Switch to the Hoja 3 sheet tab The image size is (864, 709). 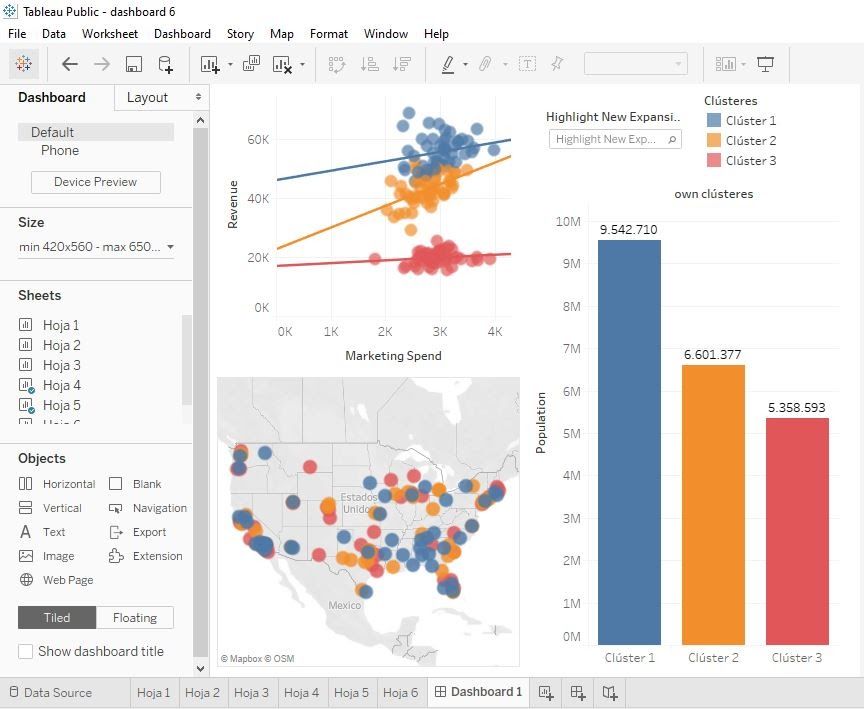pos(251,692)
